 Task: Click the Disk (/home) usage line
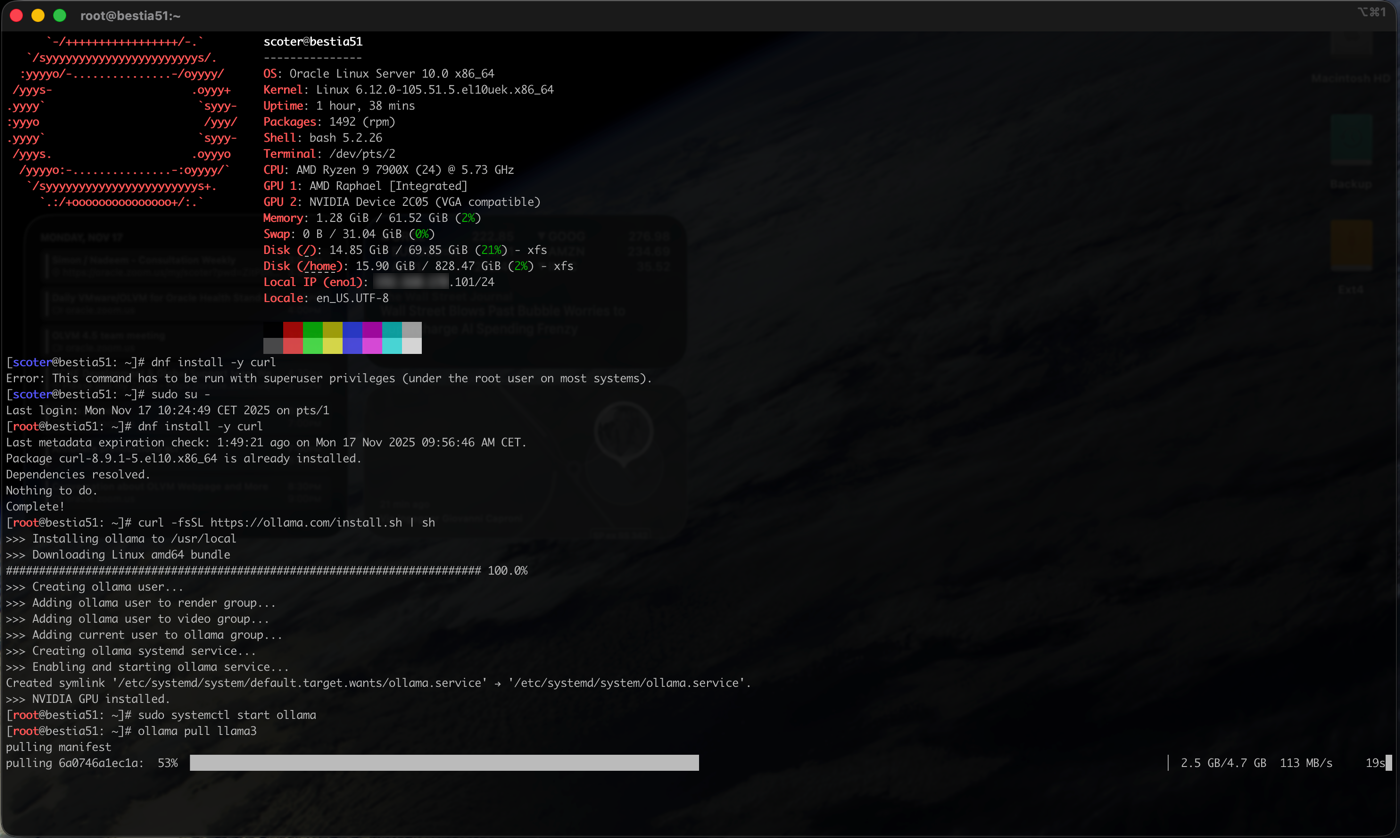419,266
